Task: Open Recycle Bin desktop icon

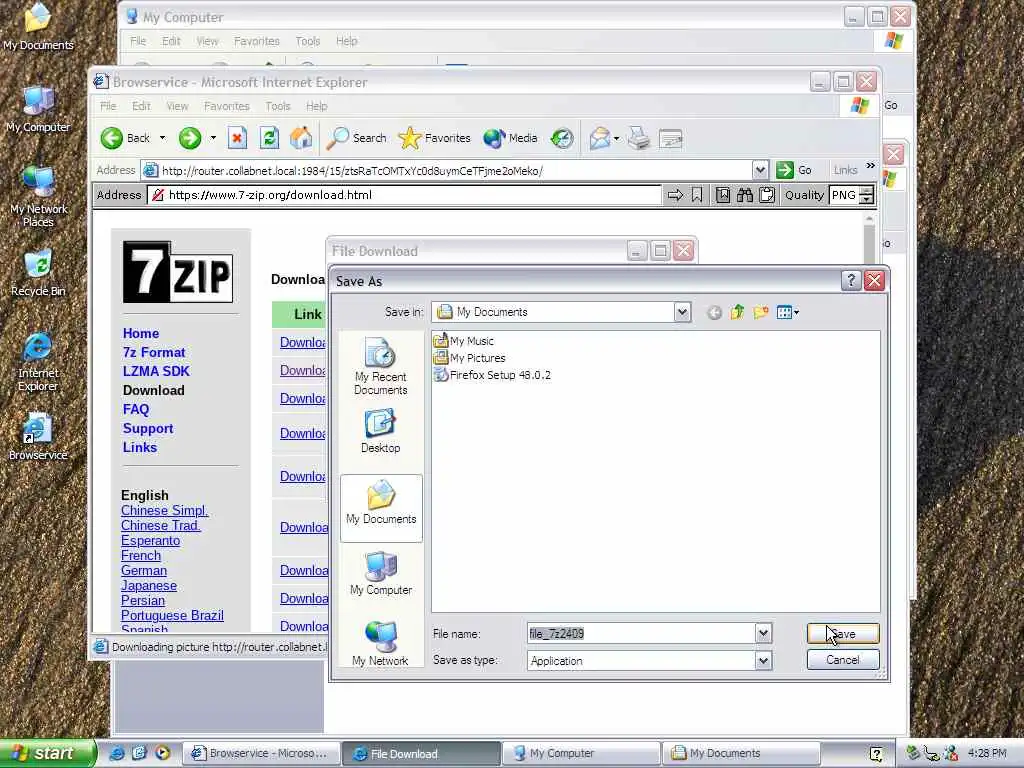Action: tap(39, 273)
